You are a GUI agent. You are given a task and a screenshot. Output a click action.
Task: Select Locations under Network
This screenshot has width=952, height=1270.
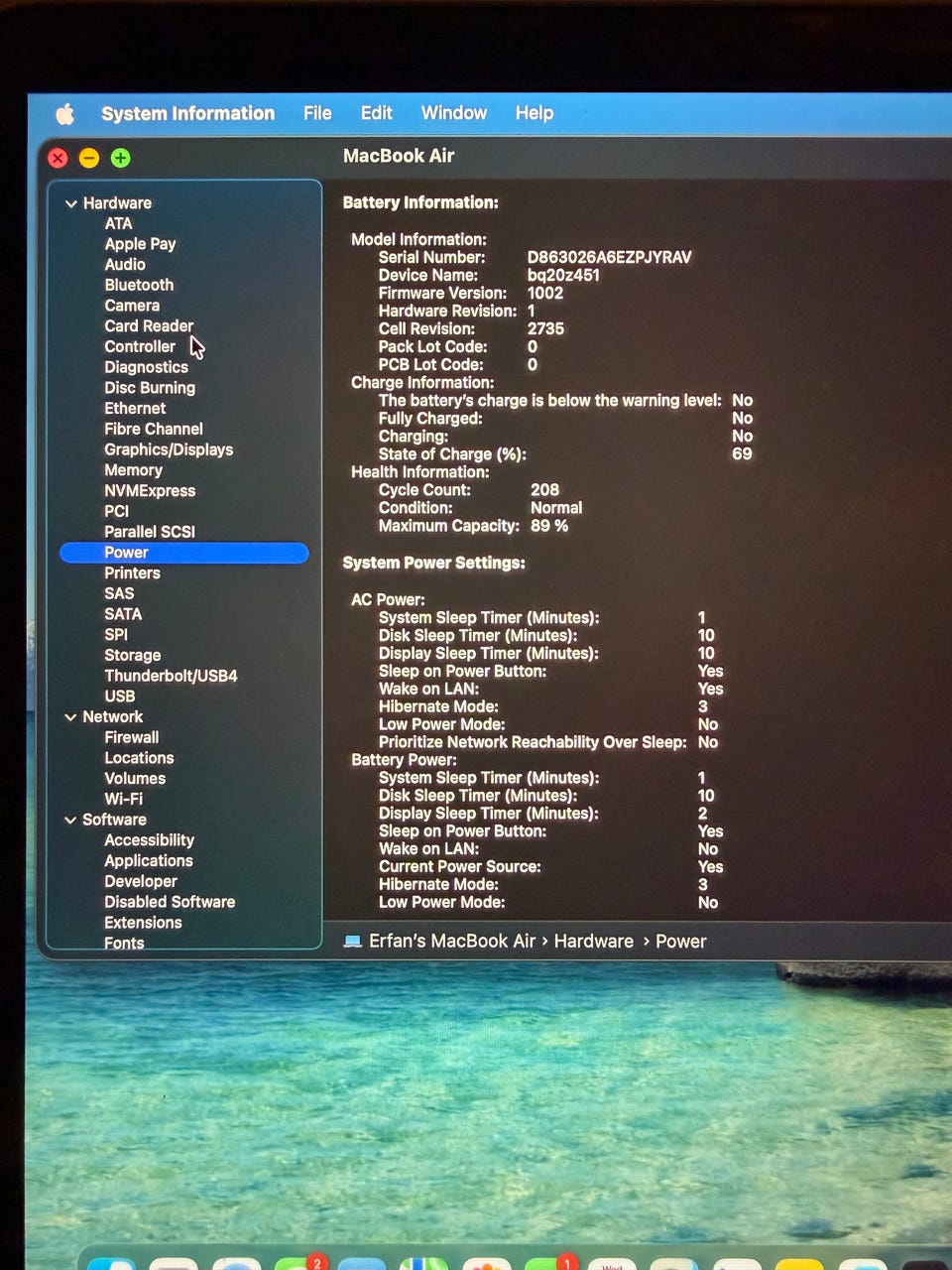pos(139,759)
